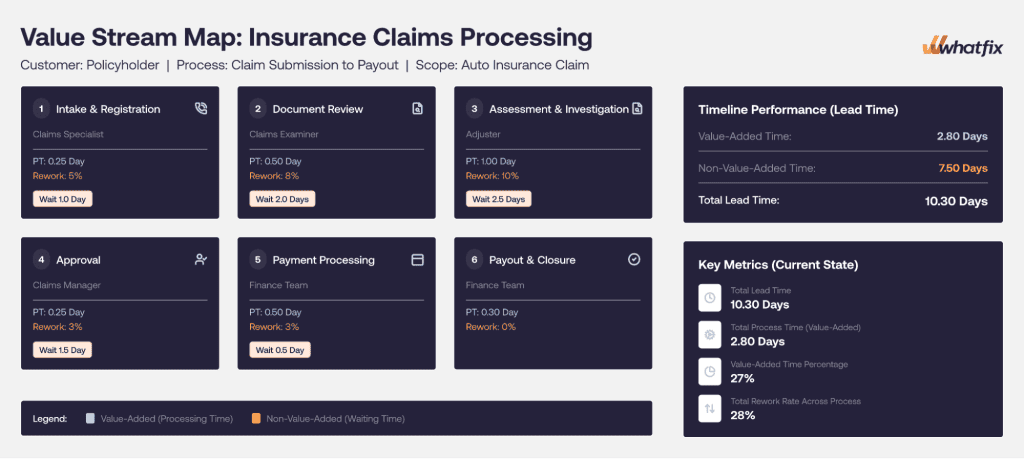
Task: Click the arrows icon beside Total Rework Rate
Action: (x=710, y=409)
